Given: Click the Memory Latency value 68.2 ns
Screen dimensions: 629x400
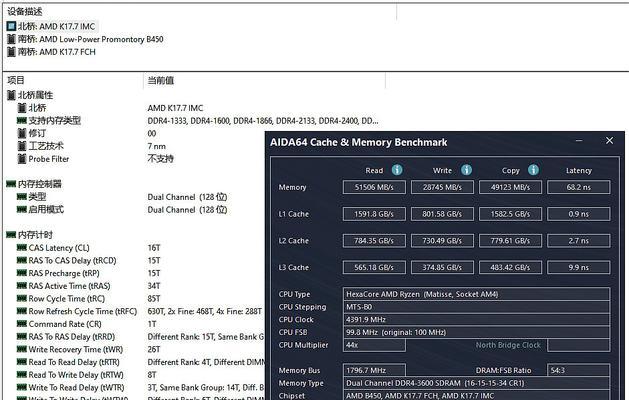Looking at the screenshot, I should point(578,187).
